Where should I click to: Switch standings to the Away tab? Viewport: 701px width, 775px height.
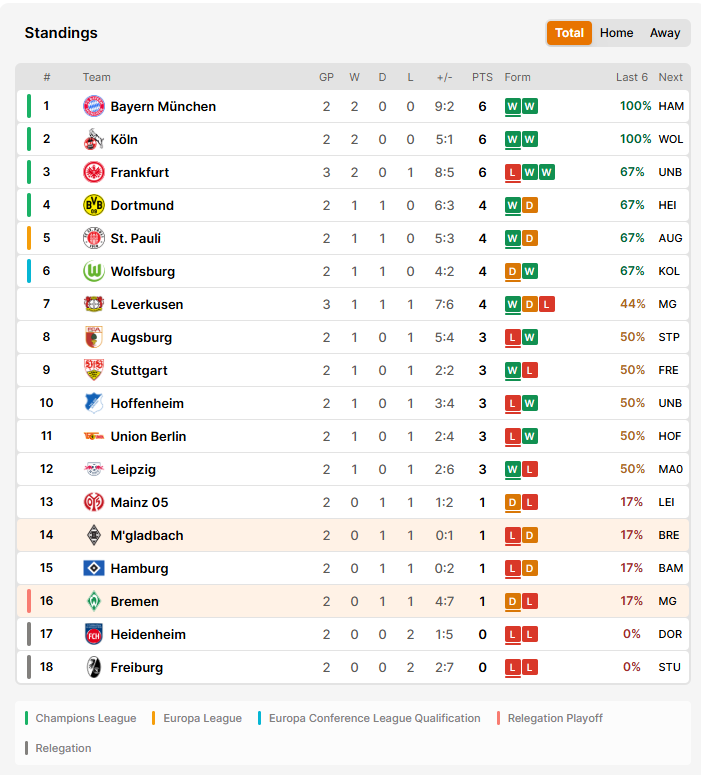[665, 33]
